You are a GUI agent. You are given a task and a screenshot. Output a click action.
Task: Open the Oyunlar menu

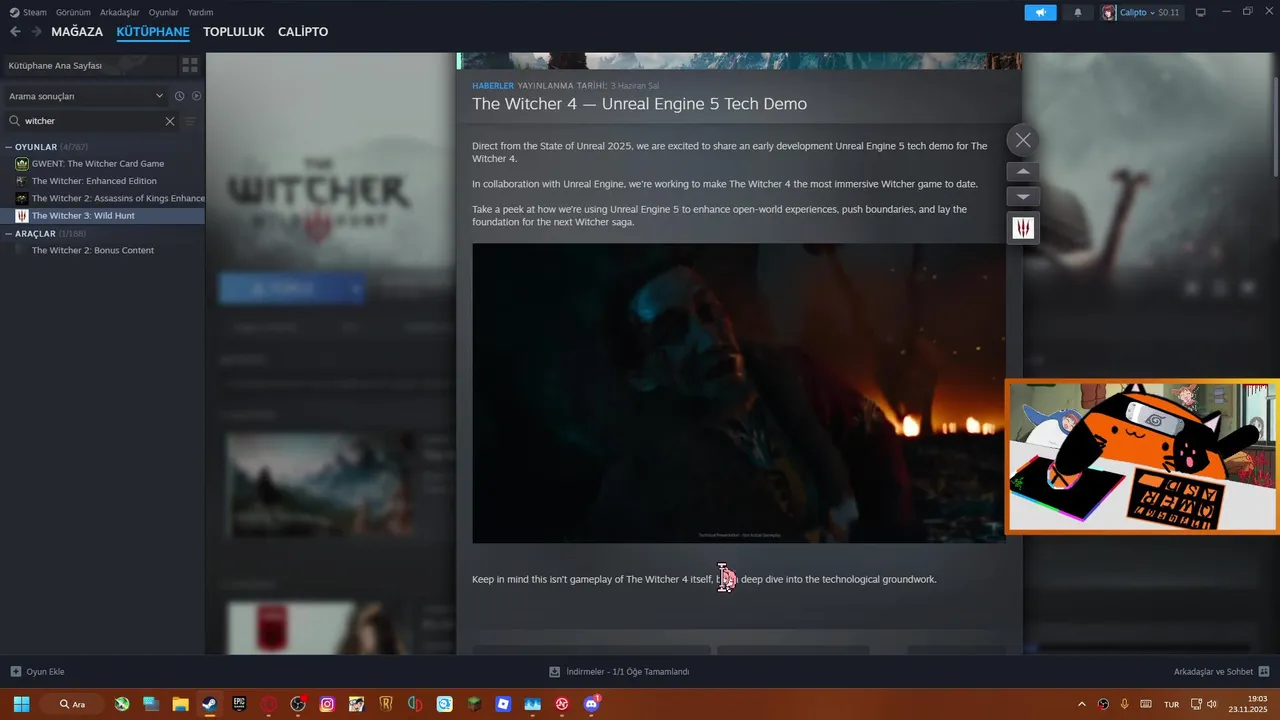point(164,12)
